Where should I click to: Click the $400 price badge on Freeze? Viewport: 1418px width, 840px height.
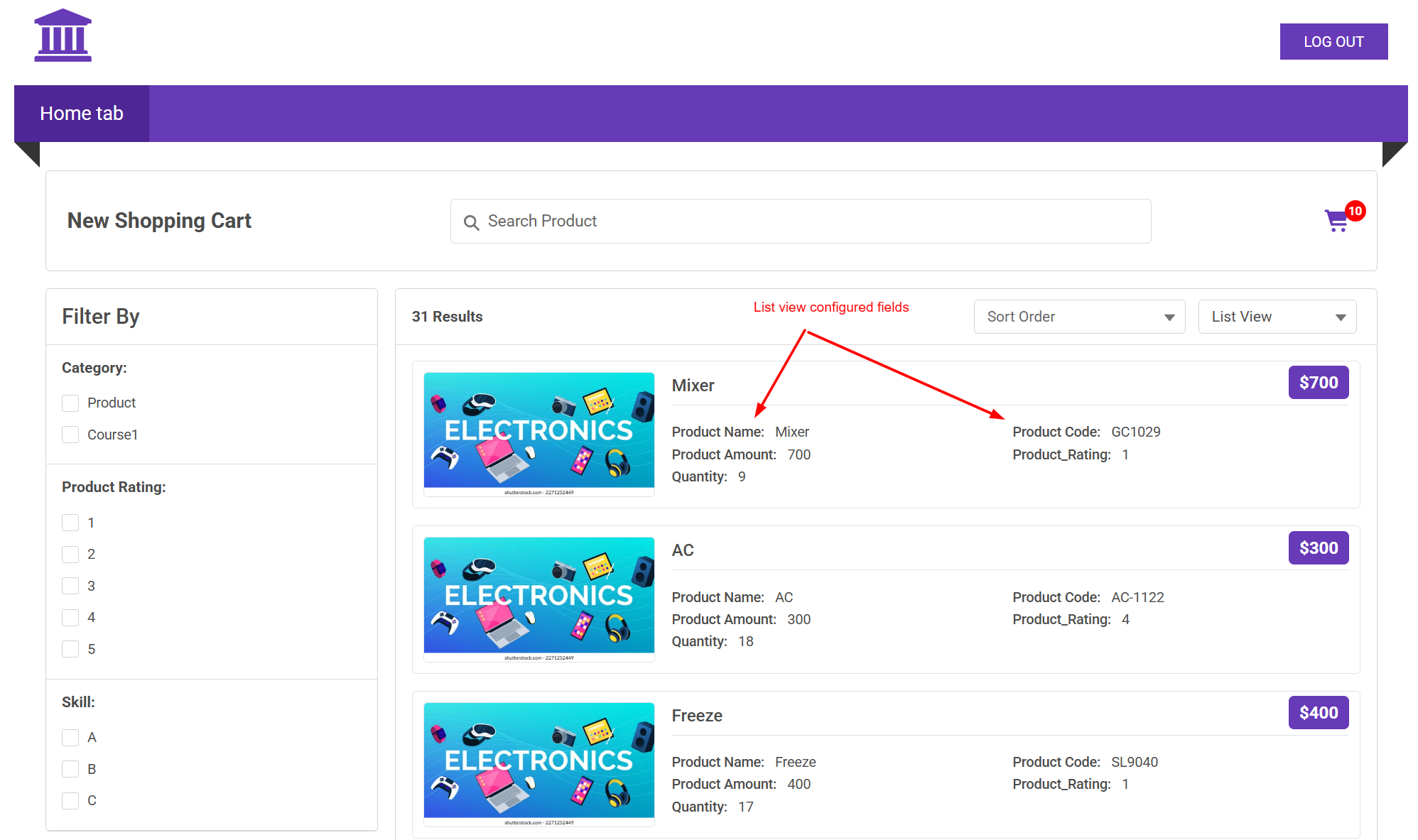tap(1318, 713)
